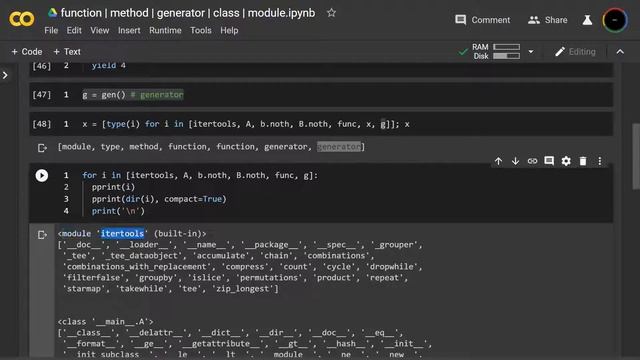This screenshot has height=360, width=640.
Task: Click into cell 48 code line
Action: (x=246, y=124)
